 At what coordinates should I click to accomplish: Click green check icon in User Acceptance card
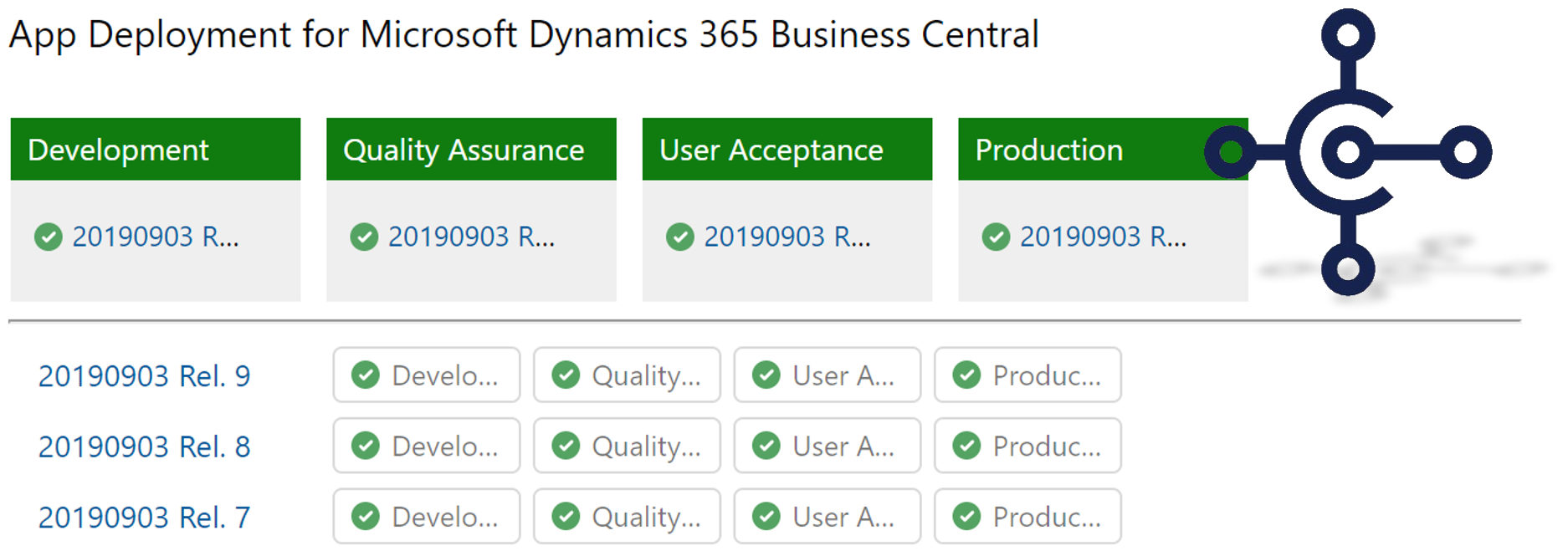coord(679,237)
